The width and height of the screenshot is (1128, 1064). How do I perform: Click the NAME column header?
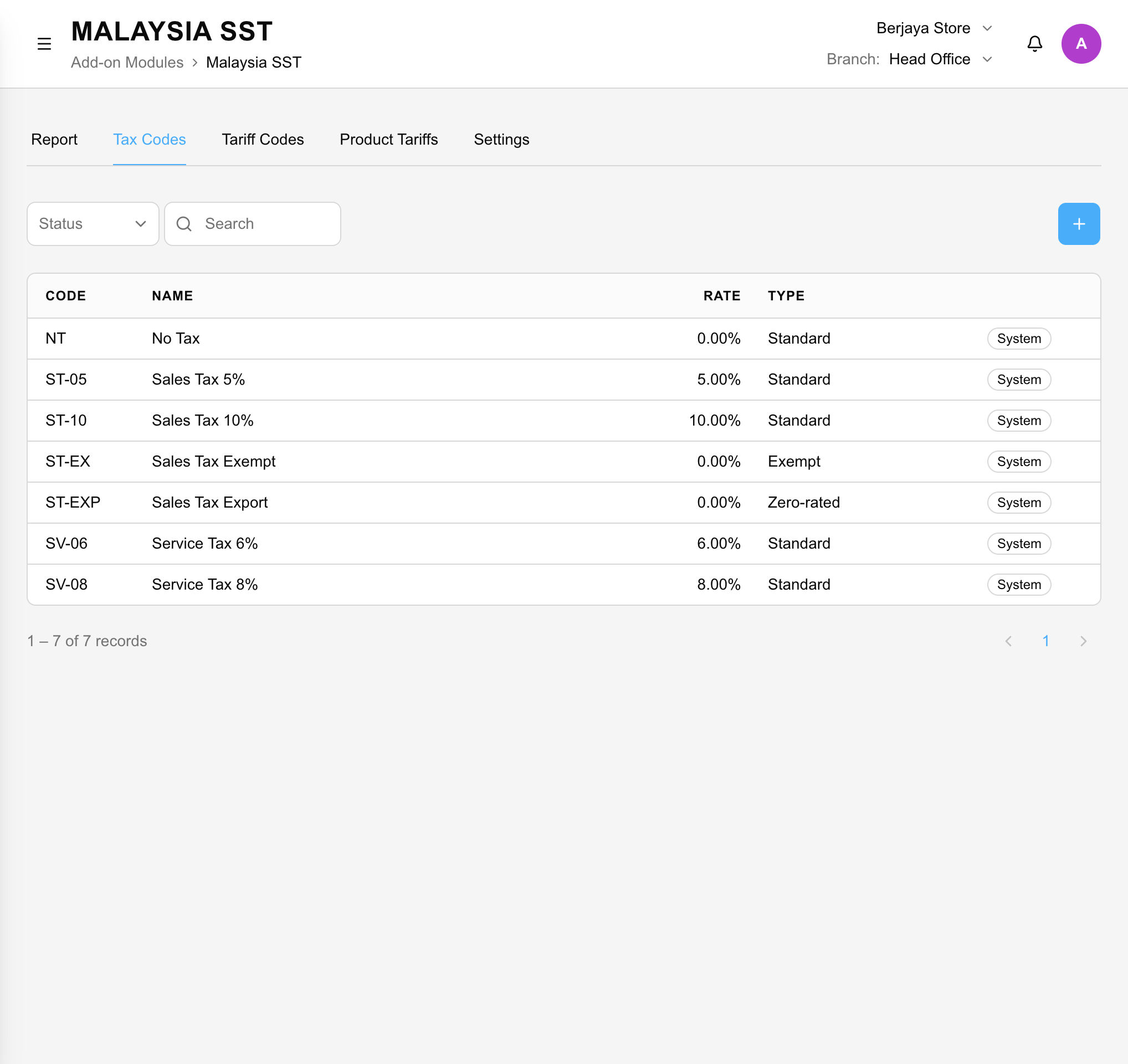point(172,296)
